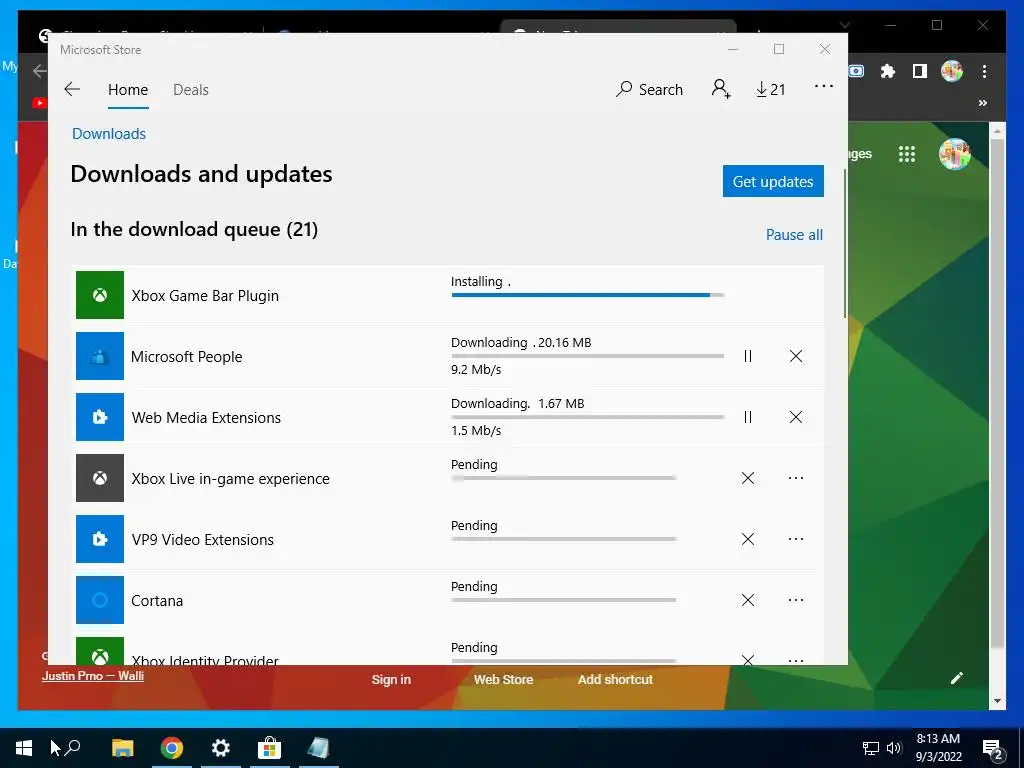This screenshot has height=768, width=1024.
Task: Open Chrome profile avatar in toolbar
Action: pos(952,71)
